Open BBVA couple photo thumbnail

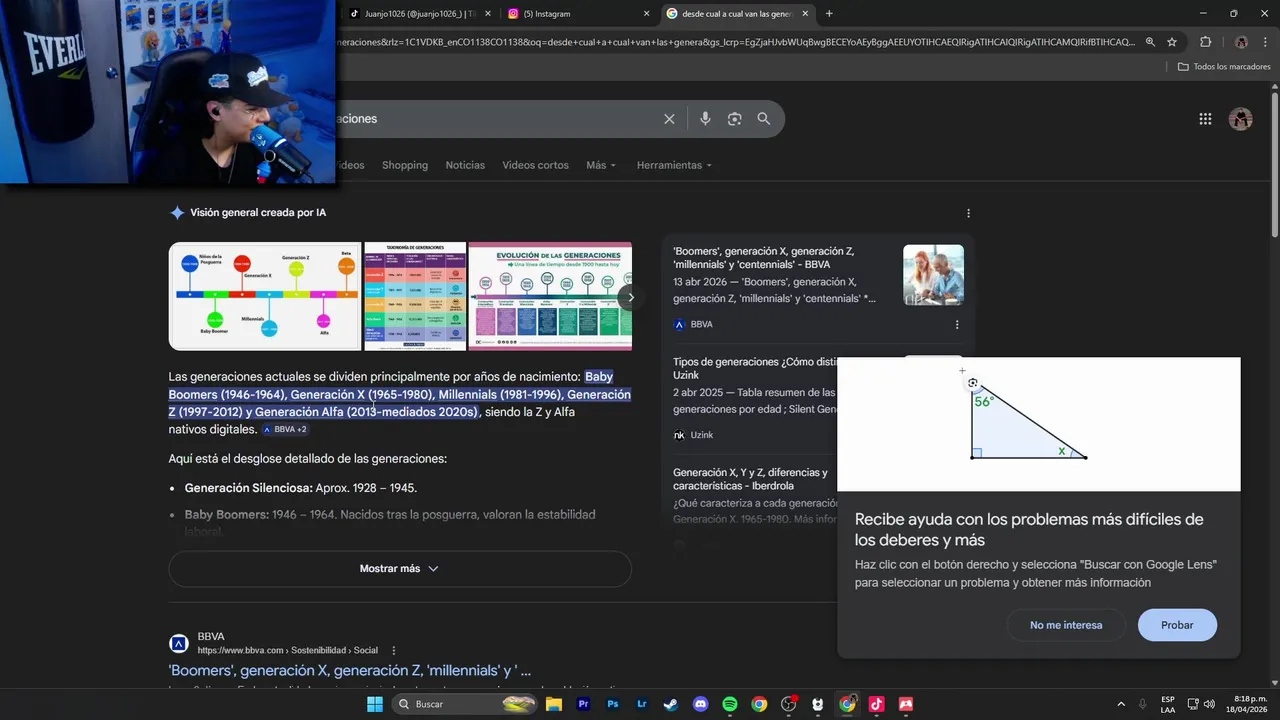[933, 275]
